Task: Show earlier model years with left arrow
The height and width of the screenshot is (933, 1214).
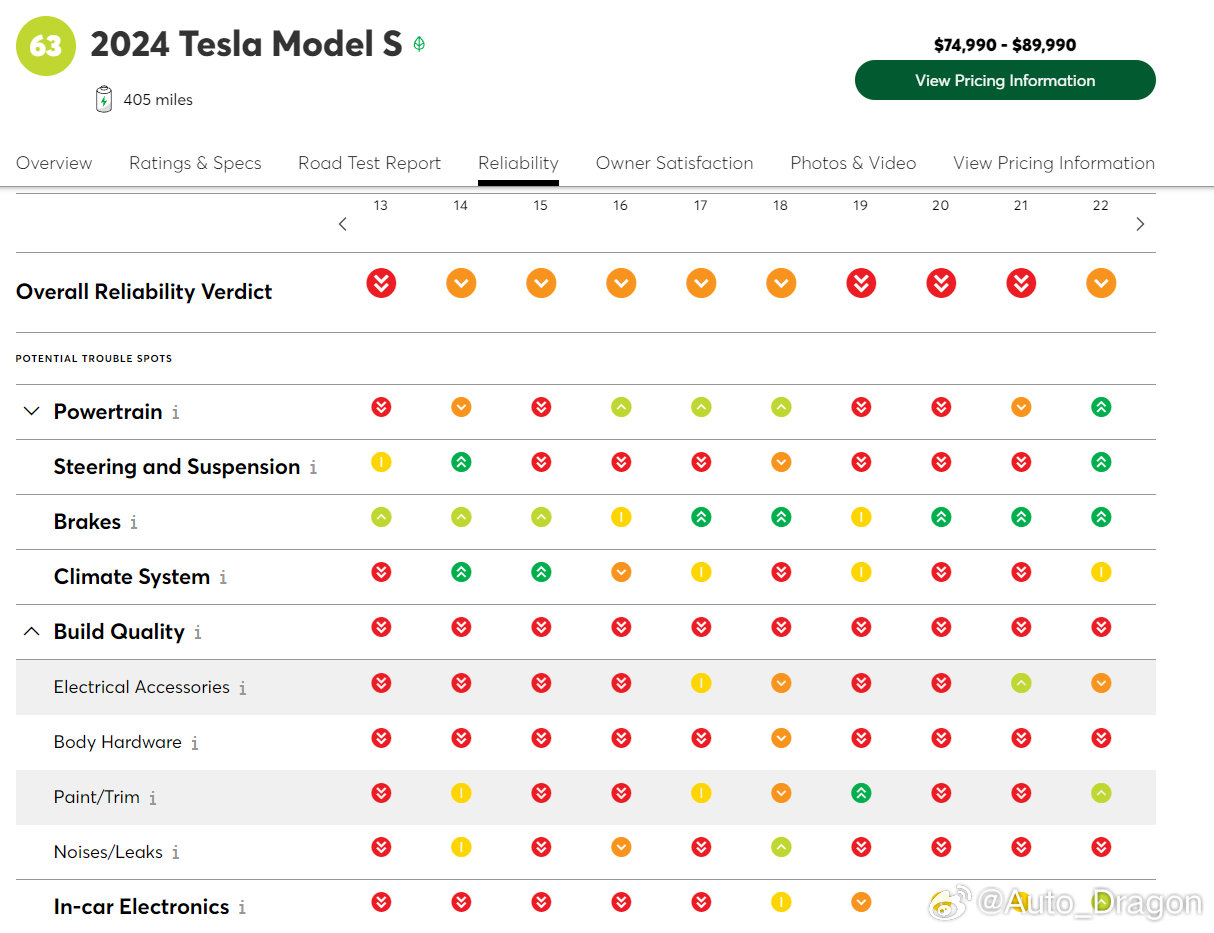Action: pyautogui.click(x=343, y=224)
